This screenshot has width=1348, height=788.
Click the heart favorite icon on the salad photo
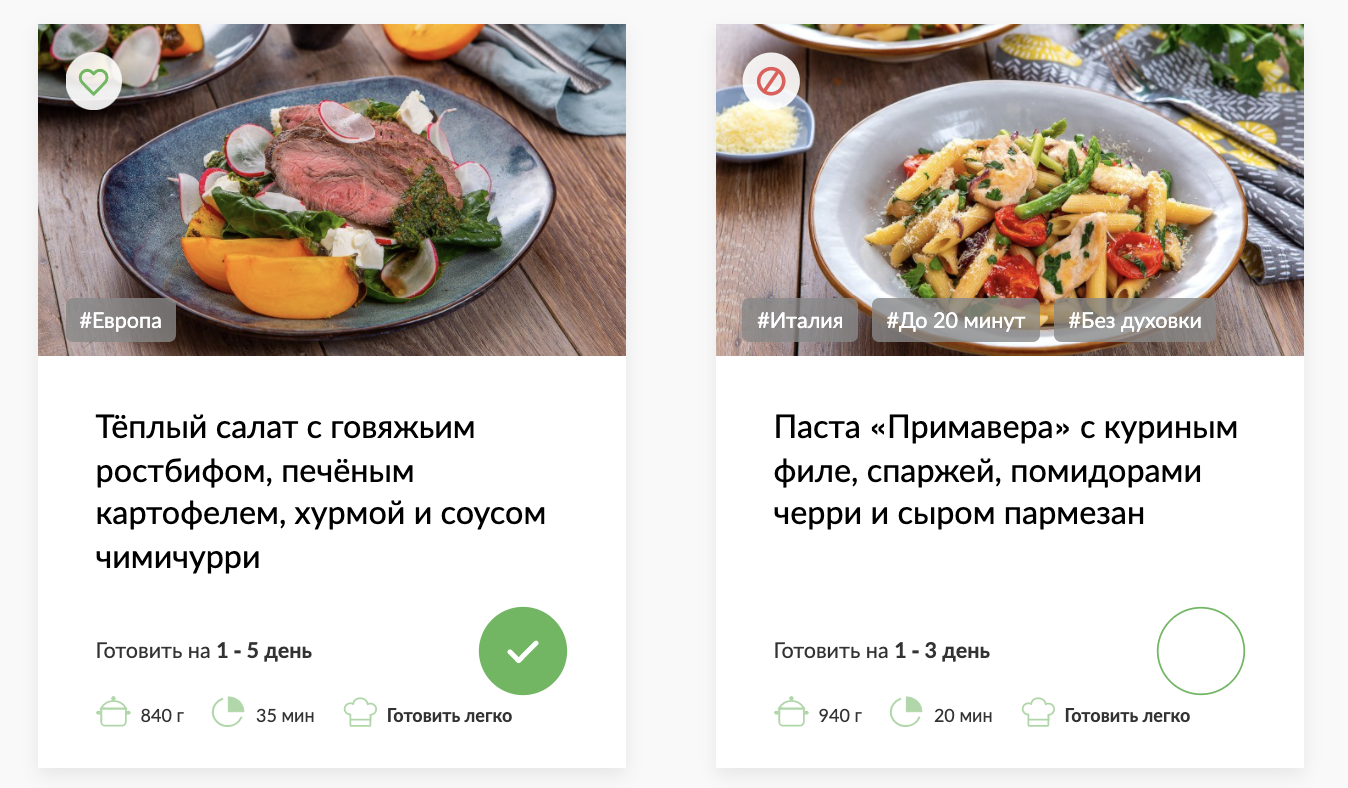click(94, 81)
